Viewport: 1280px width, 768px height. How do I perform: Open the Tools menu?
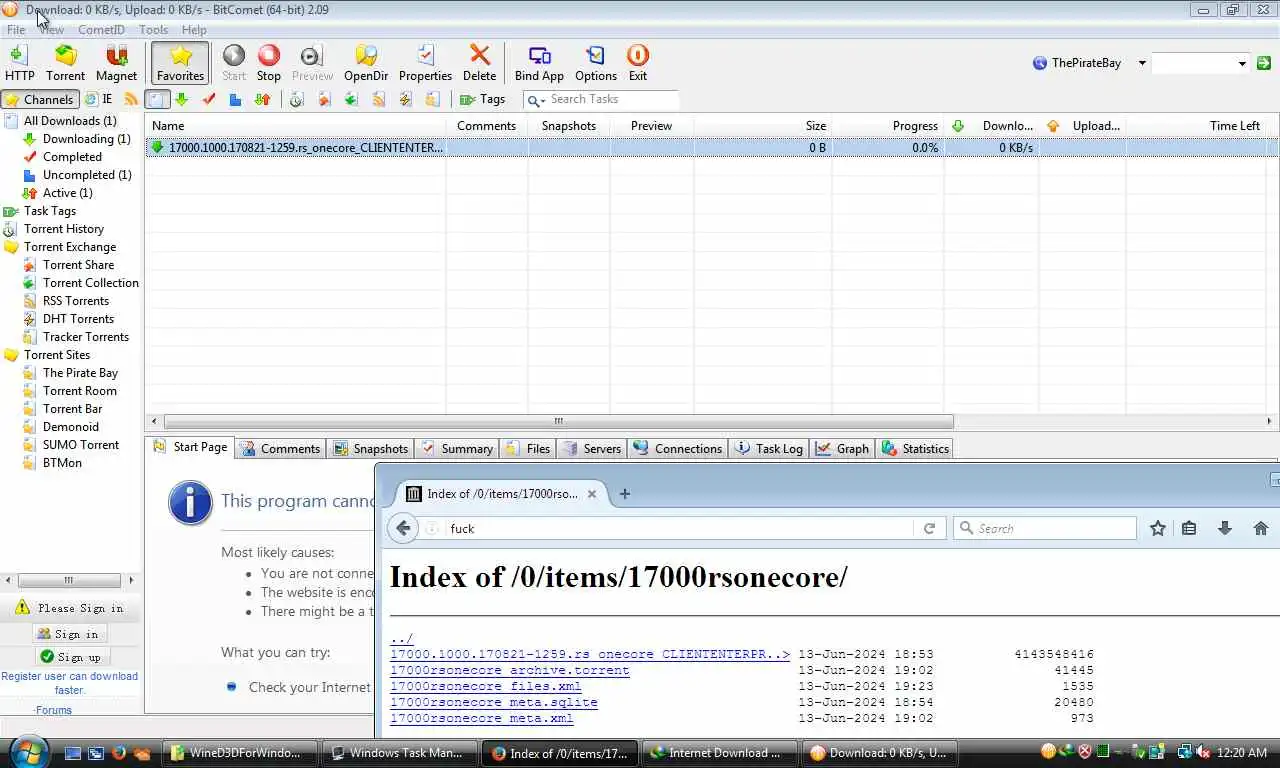click(x=153, y=30)
